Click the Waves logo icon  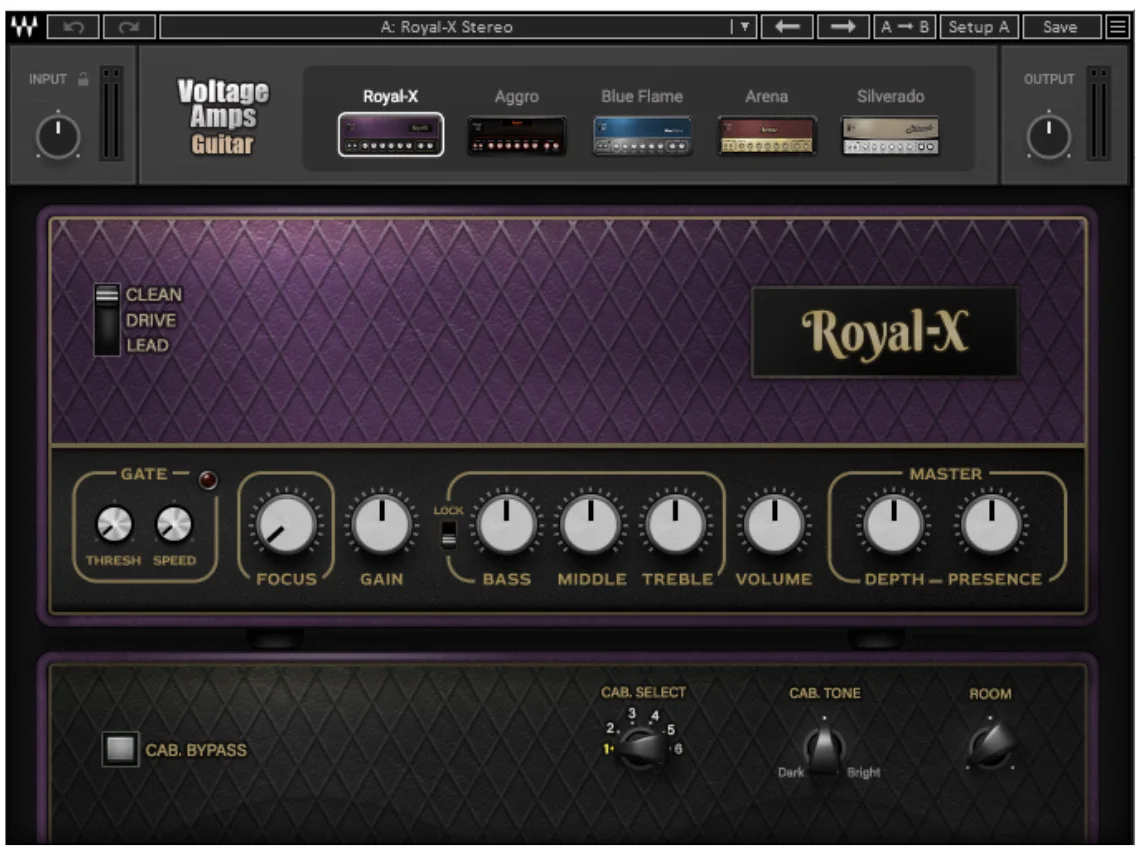[22, 27]
